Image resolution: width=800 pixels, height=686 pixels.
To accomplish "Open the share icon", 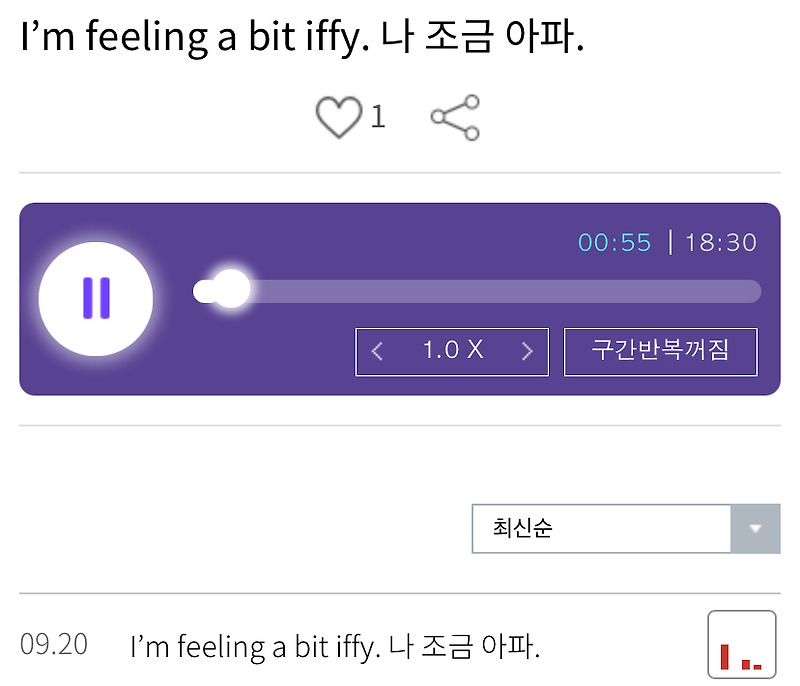I will [455, 116].
